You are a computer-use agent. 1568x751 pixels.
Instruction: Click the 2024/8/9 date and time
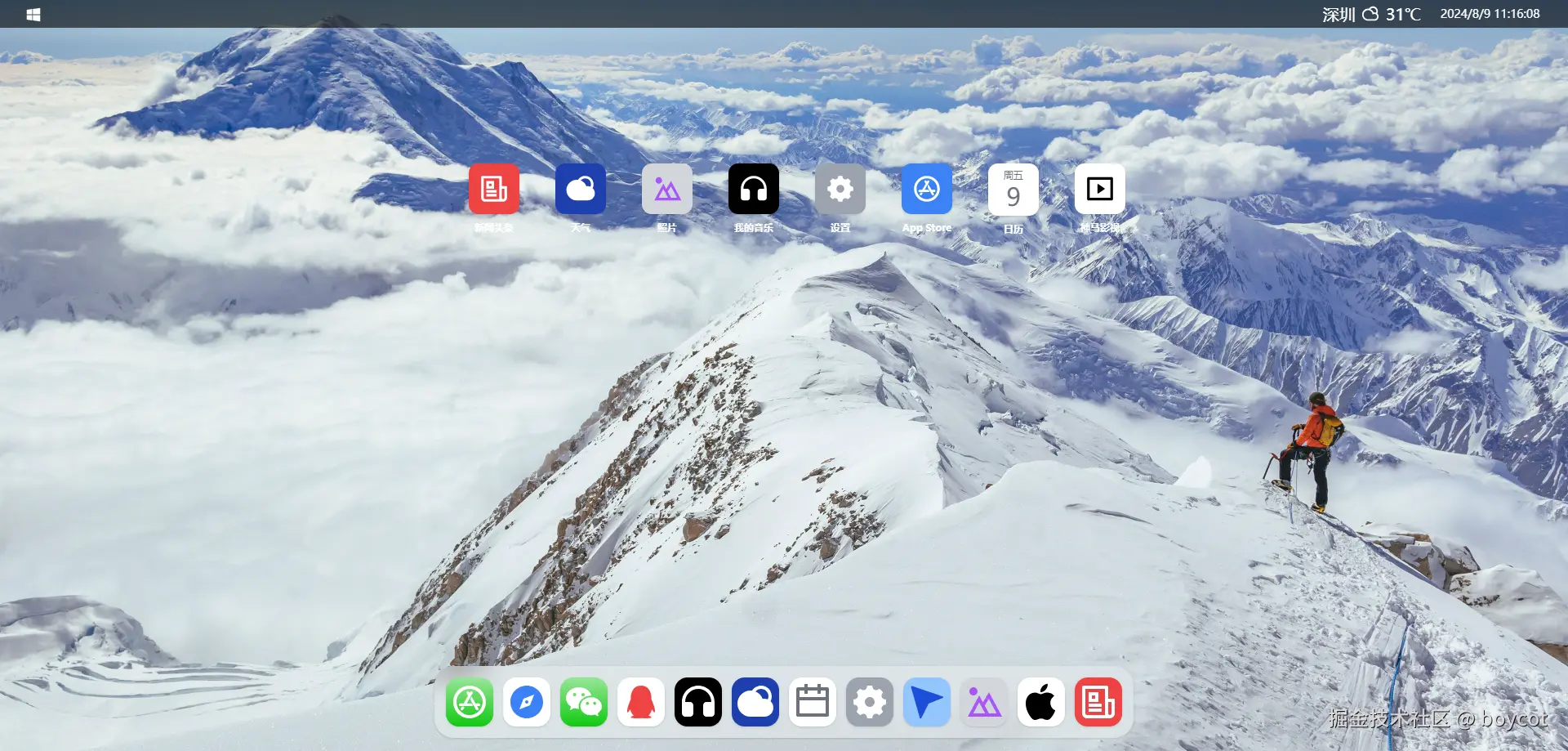pyautogui.click(x=1490, y=14)
